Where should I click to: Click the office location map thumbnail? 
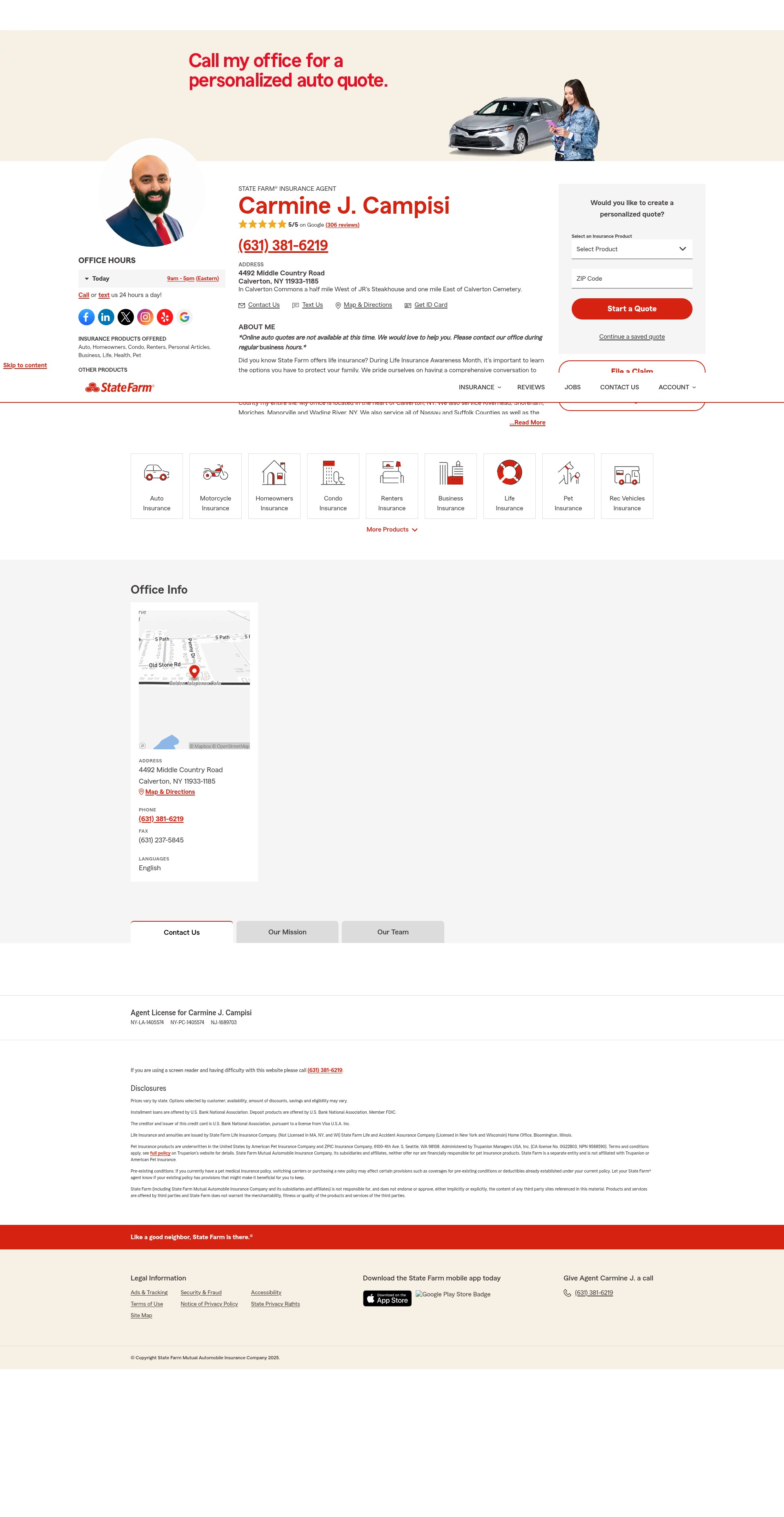pos(194,679)
